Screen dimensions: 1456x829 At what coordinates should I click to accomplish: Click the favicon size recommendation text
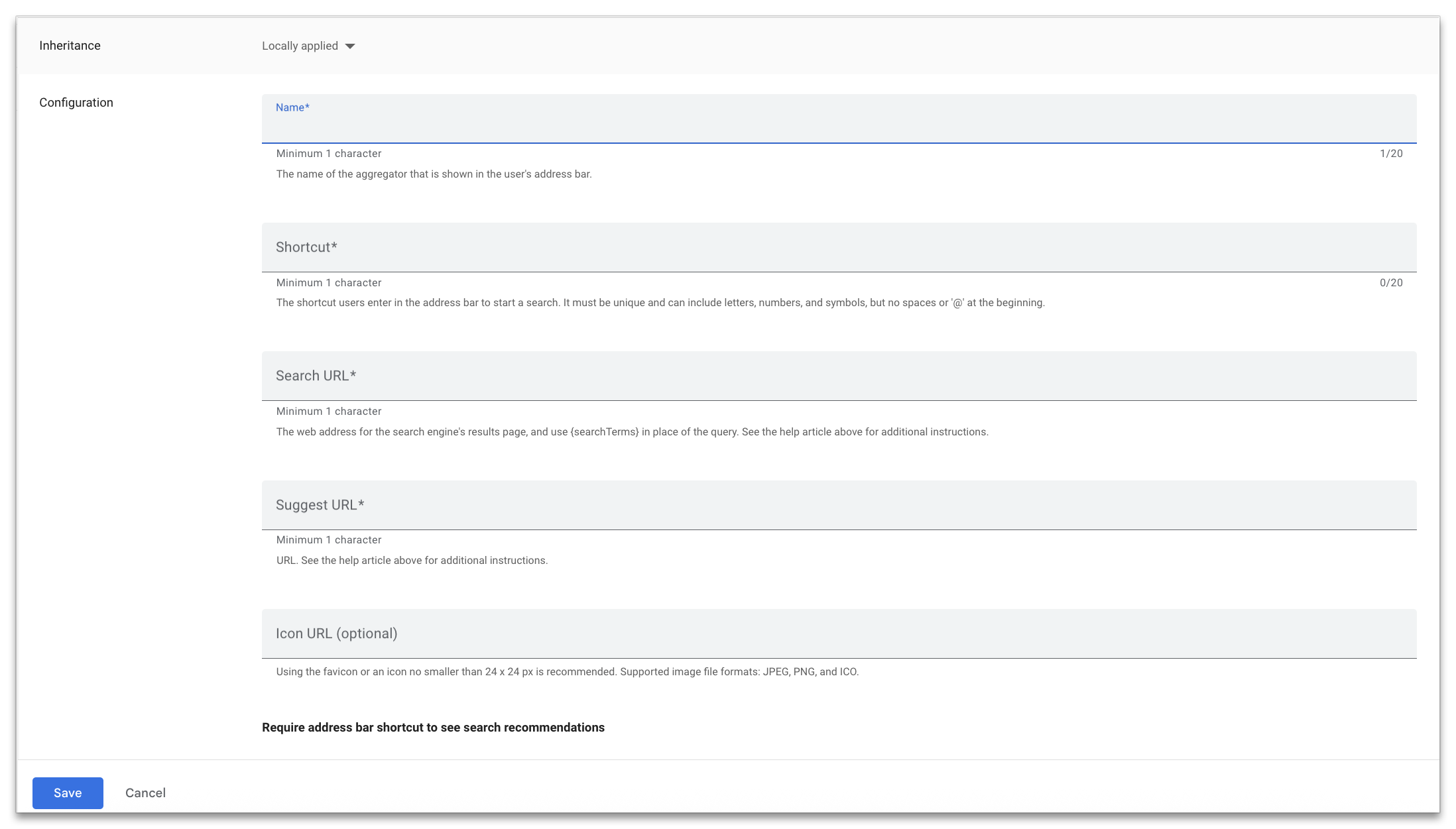point(567,672)
